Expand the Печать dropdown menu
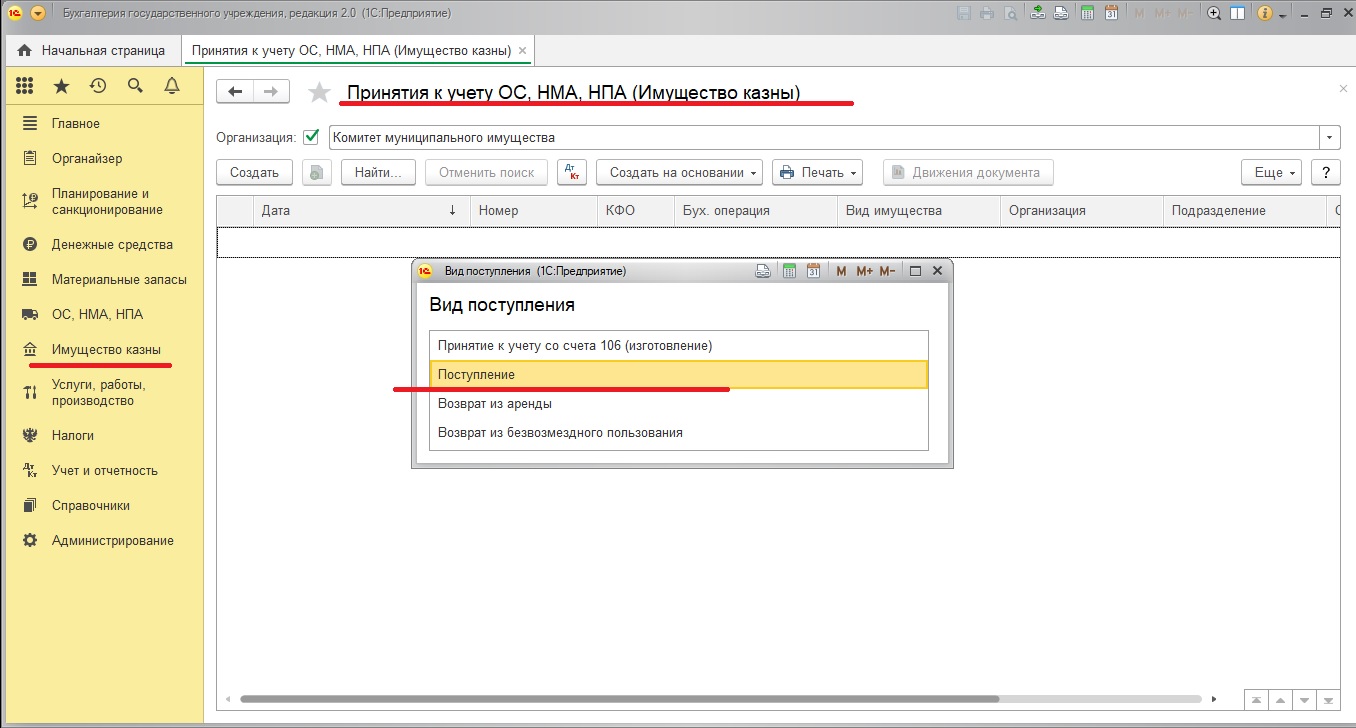The height and width of the screenshot is (728, 1356). pos(817,172)
